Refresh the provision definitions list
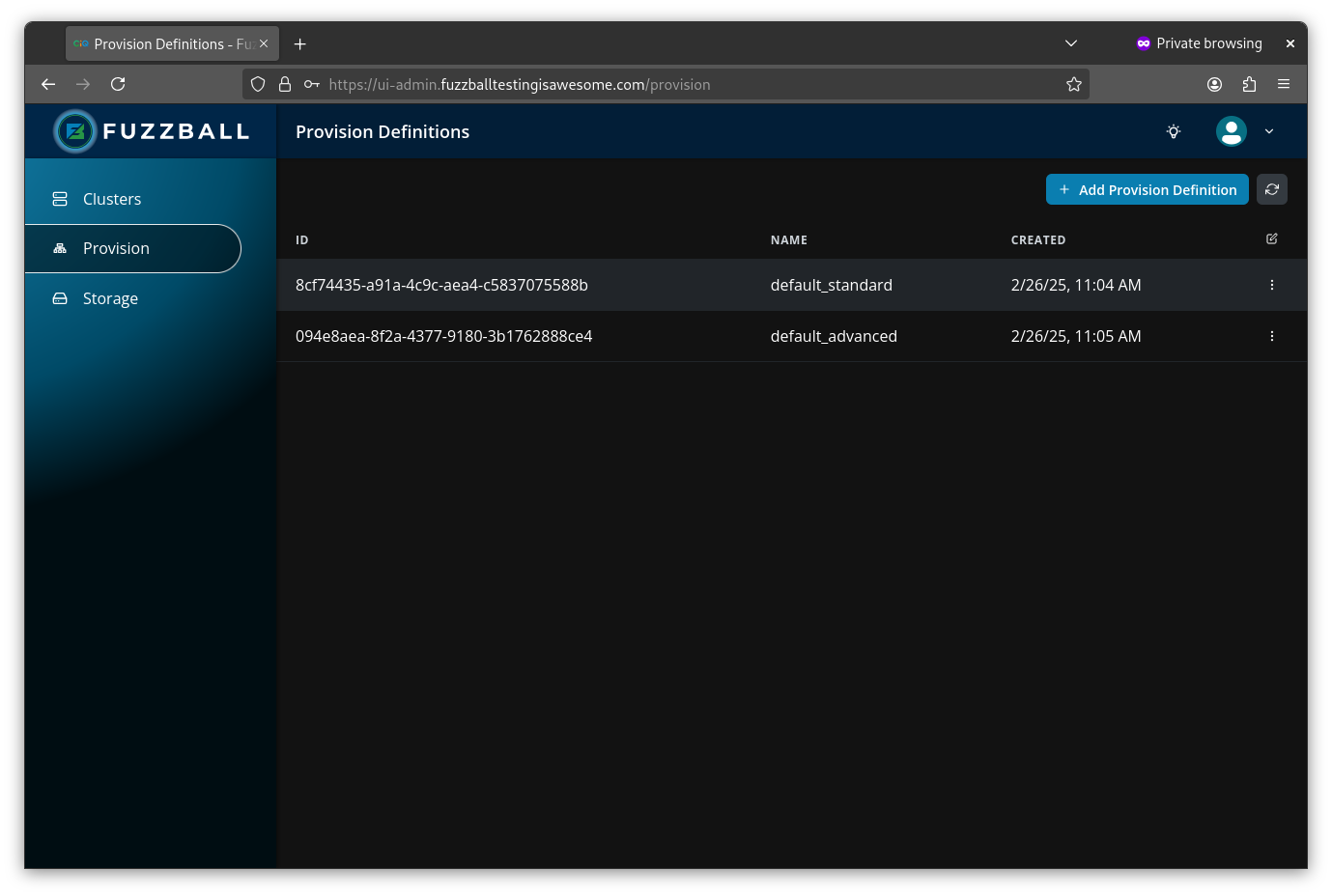Image resolution: width=1332 pixels, height=896 pixels. coord(1272,189)
